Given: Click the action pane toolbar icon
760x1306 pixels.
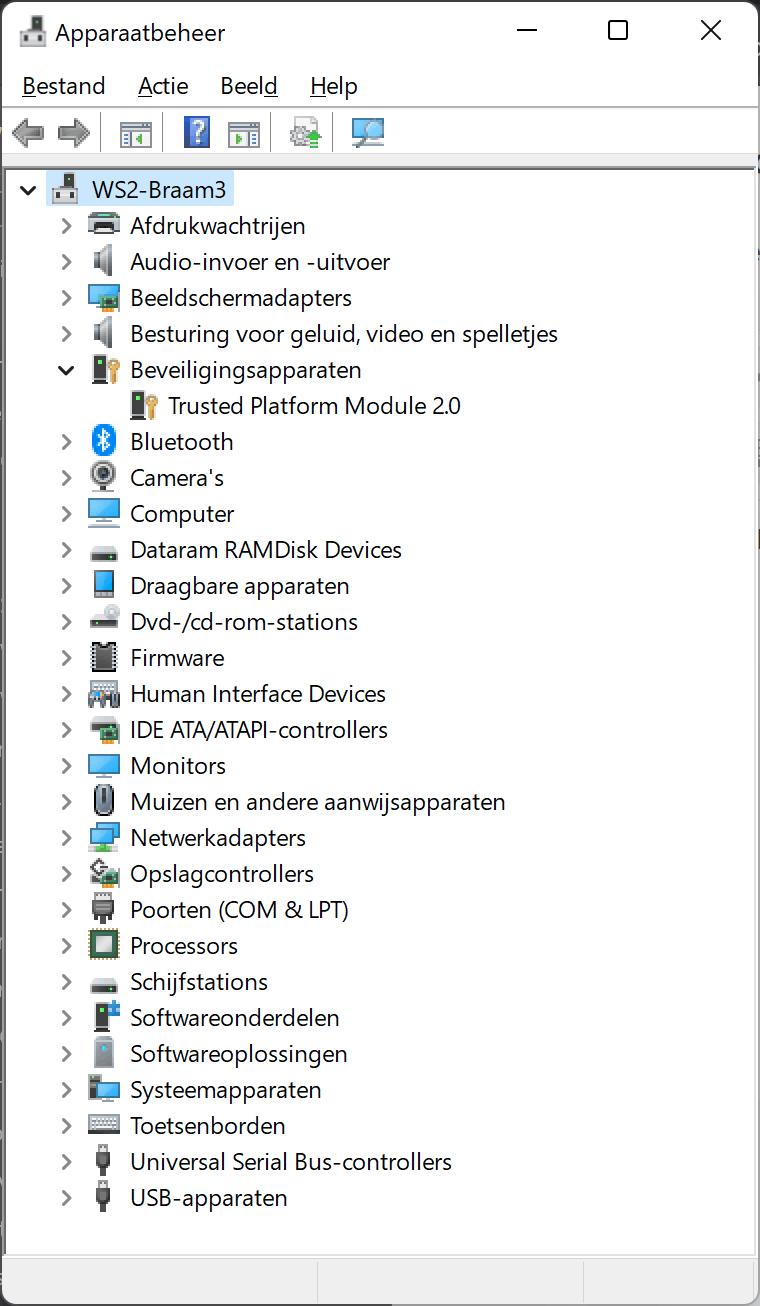Looking at the screenshot, I should tap(244, 132).
